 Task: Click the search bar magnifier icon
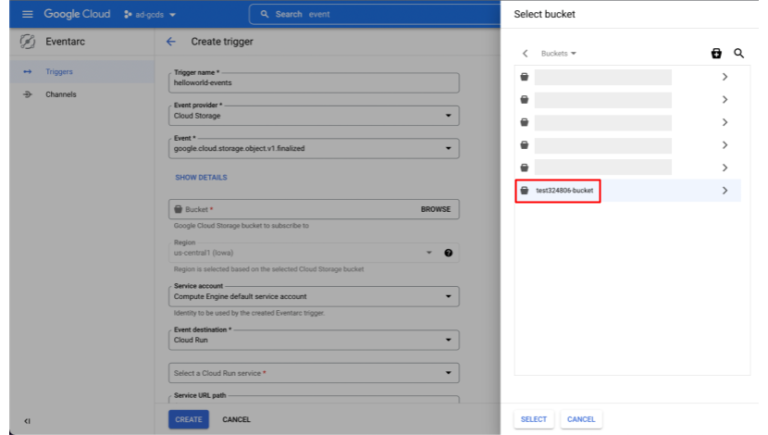[264, 14]
